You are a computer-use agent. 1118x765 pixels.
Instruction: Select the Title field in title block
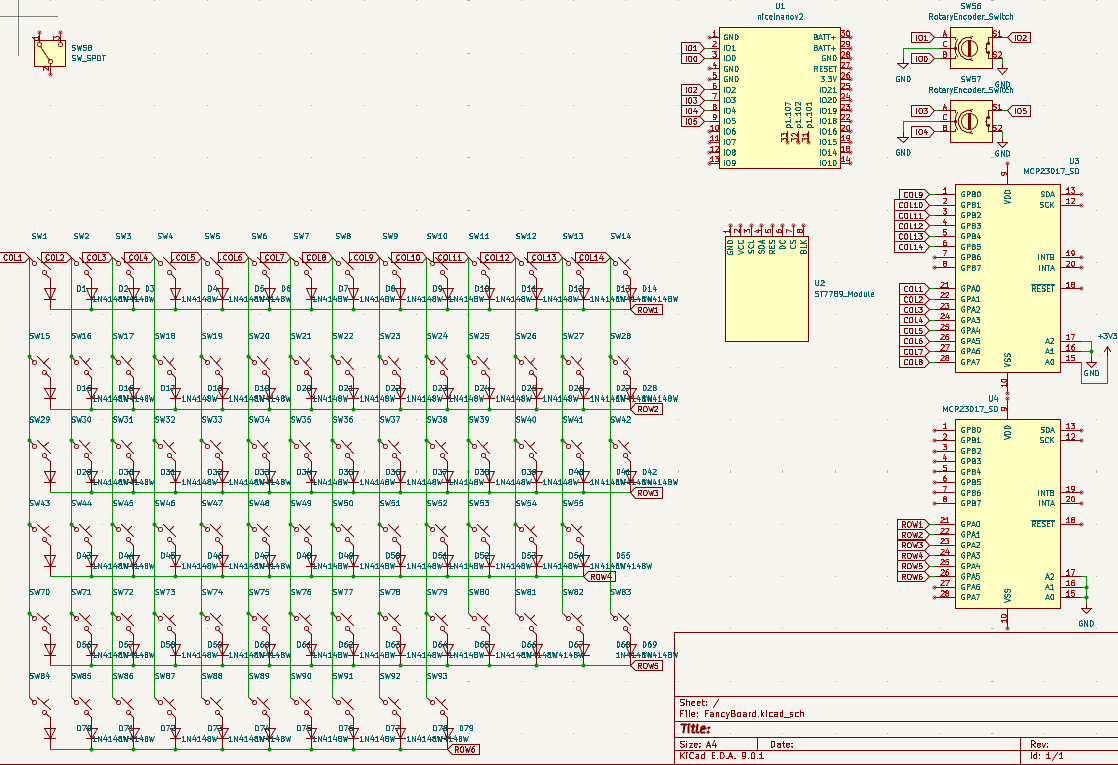pos(696,730)
